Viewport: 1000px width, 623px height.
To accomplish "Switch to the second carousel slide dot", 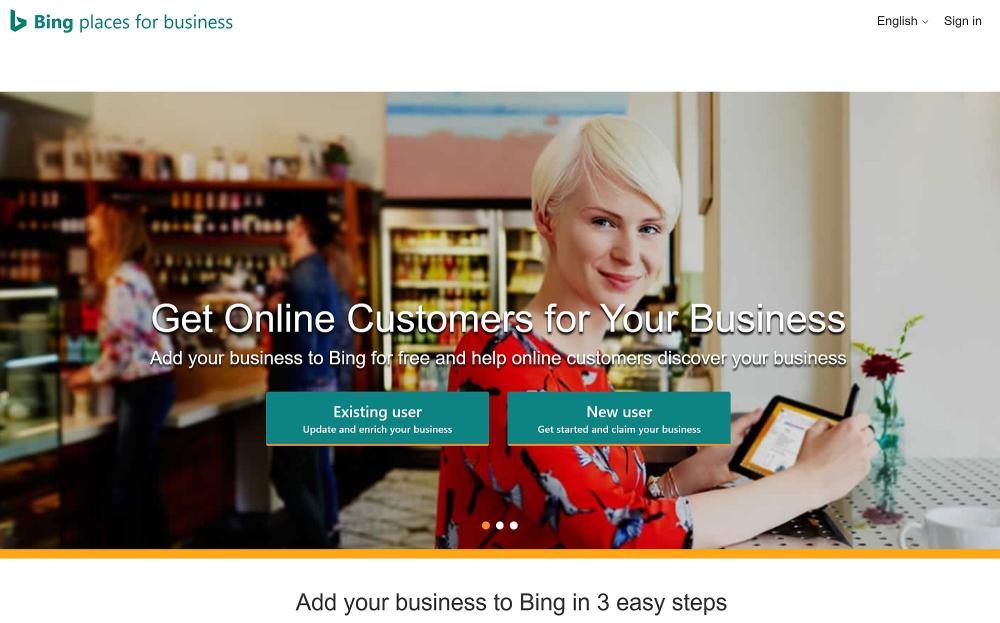I will 500,525.
